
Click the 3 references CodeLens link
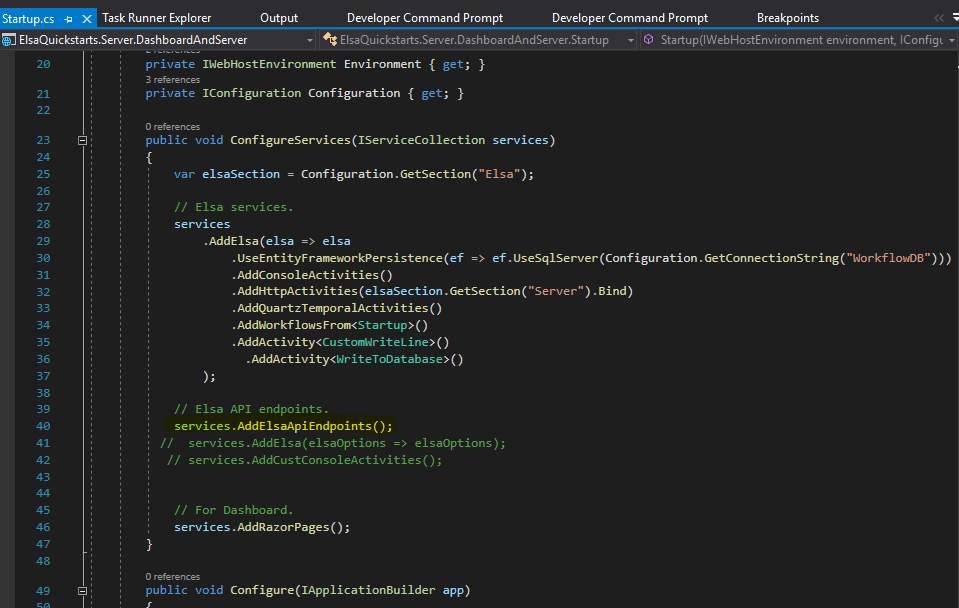click(x=172, y=78)
